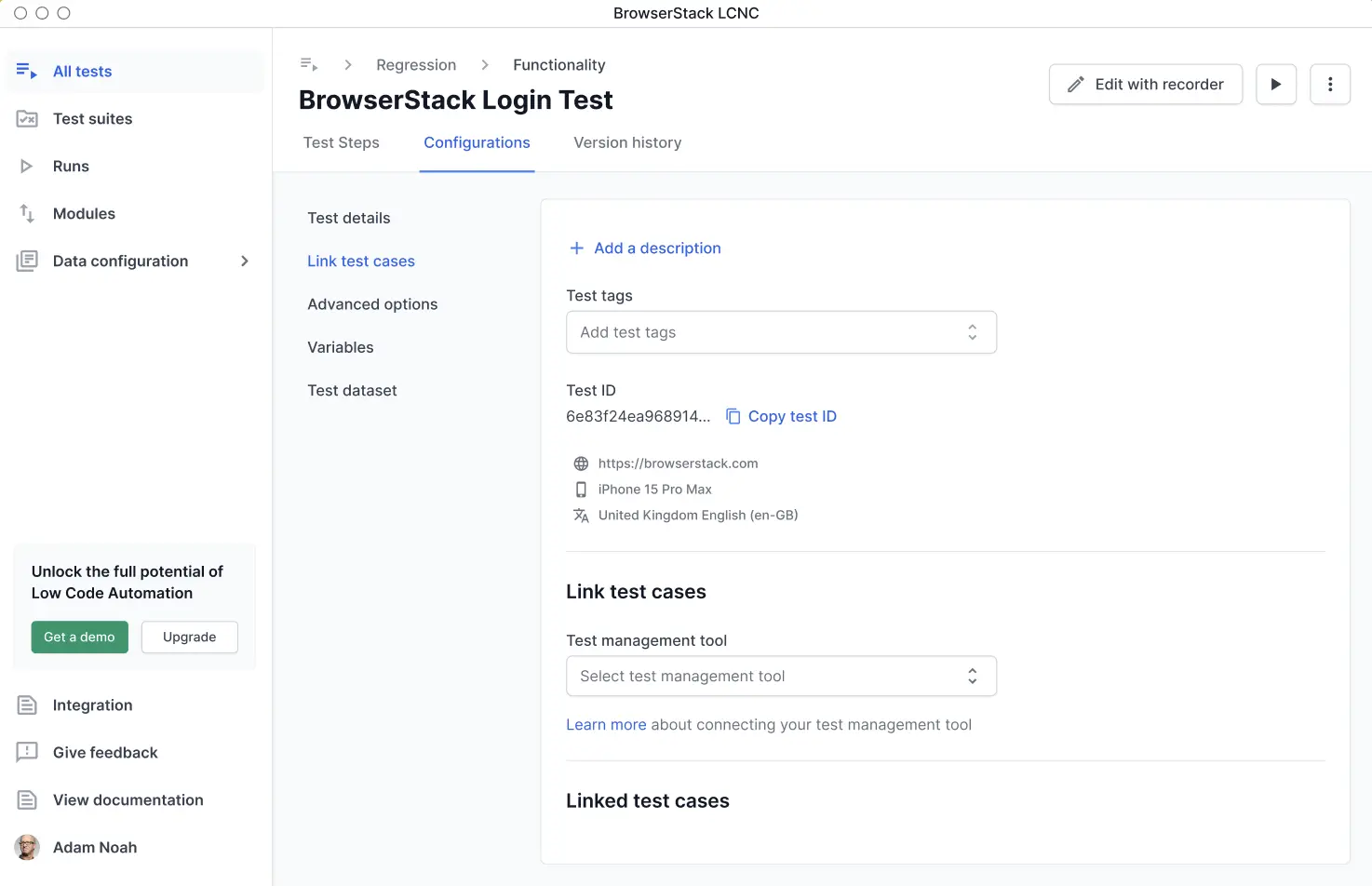This screenshot has height=886, width=1372.
Task: Click the Adam Noah profile name
Action: pos(95,848)
